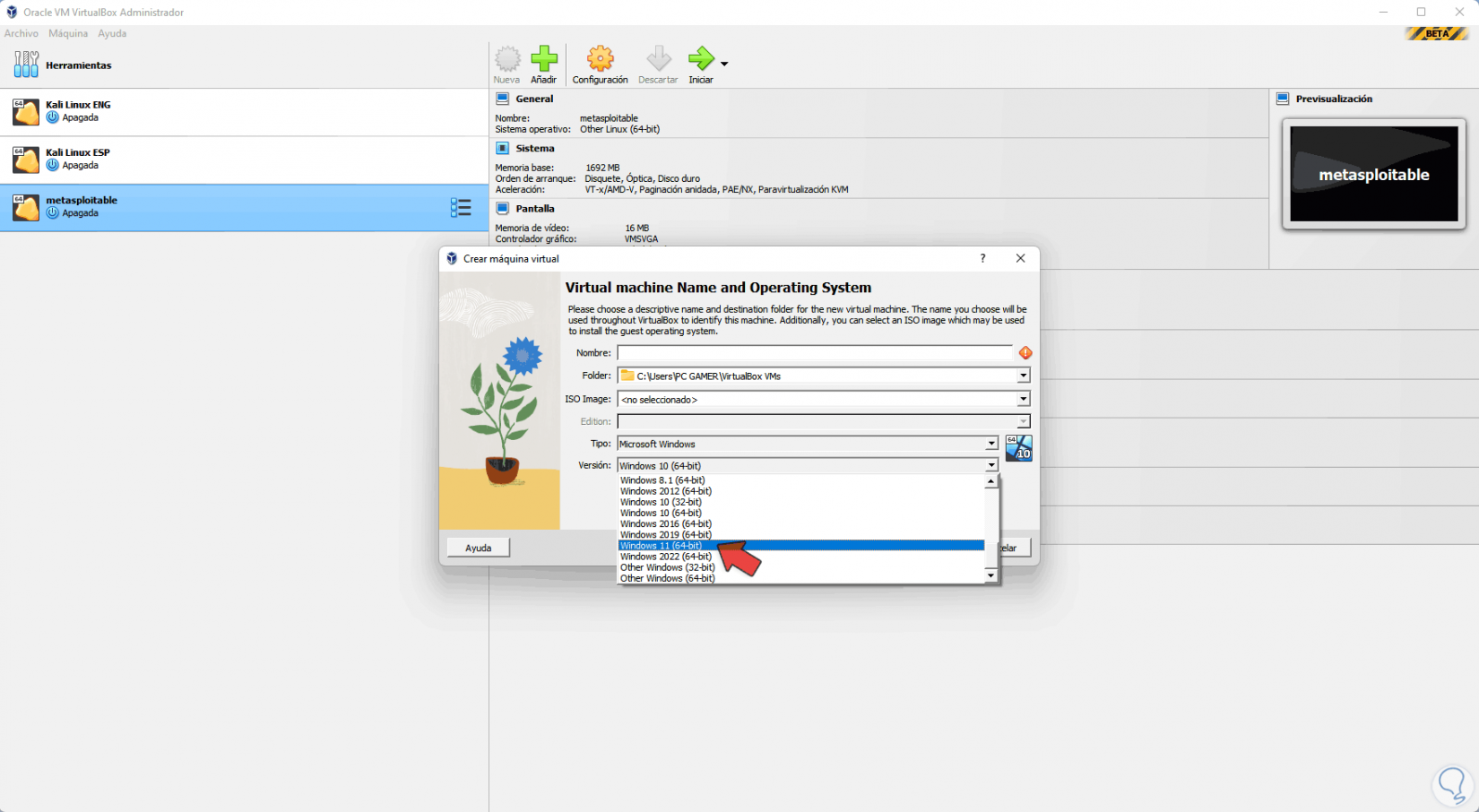Click the Kali Linux ESP machine icon

[26, 160]
